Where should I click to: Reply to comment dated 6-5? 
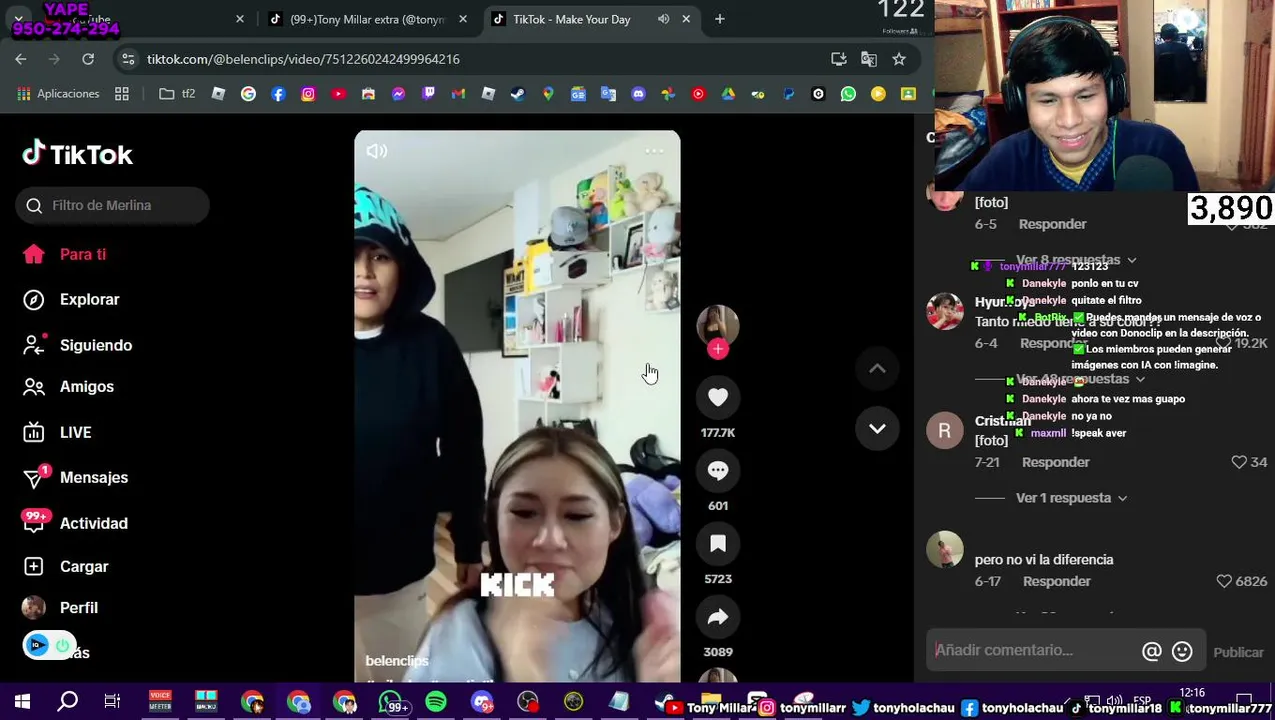[x=1052, y=224]
